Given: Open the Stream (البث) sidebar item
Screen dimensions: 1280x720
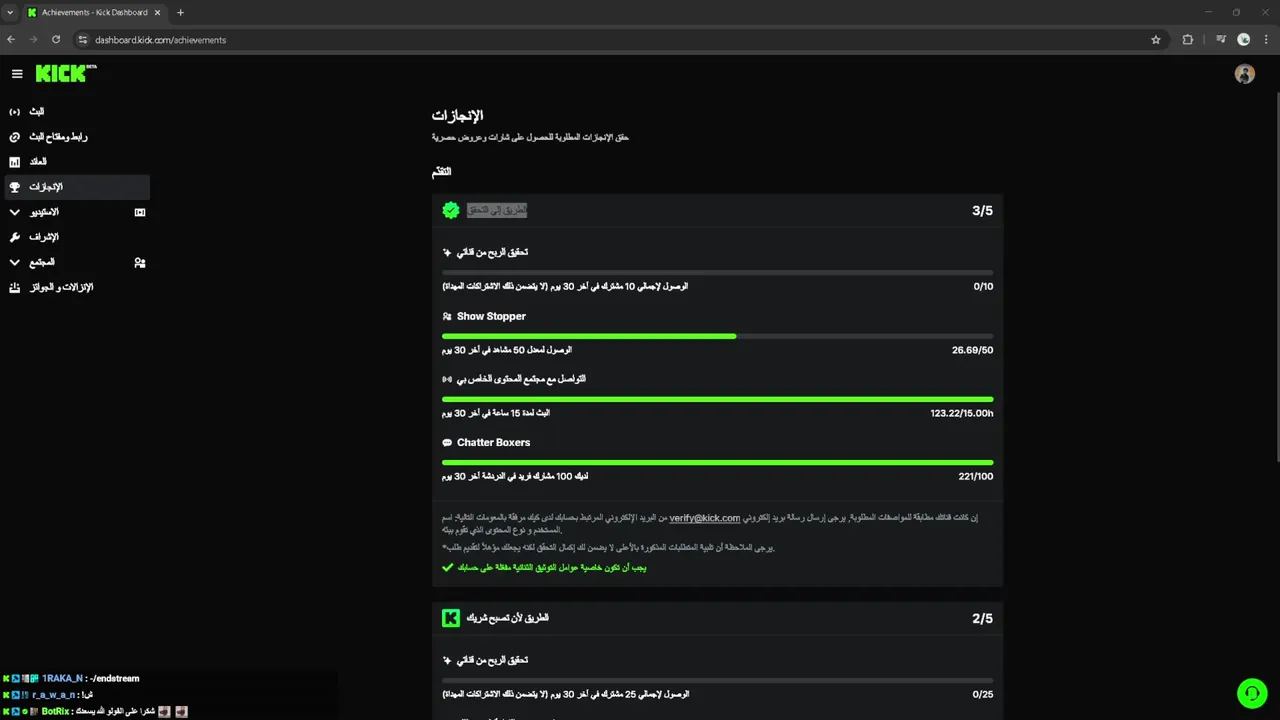Looking at the screenshot, I should (x=37, y=112).
